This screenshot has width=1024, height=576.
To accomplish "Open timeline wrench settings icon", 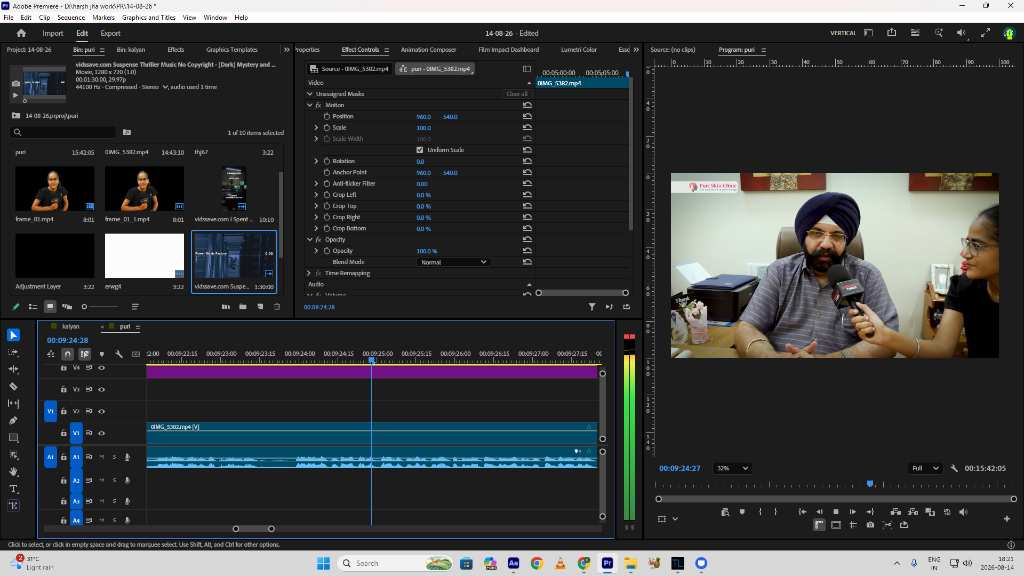I will tap(119, 354).
